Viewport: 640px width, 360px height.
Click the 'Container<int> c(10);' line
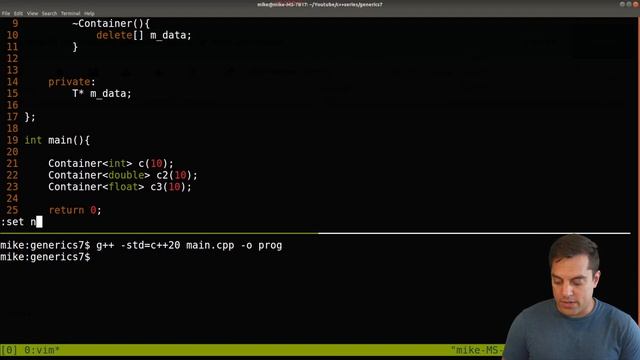coord(111,163)
